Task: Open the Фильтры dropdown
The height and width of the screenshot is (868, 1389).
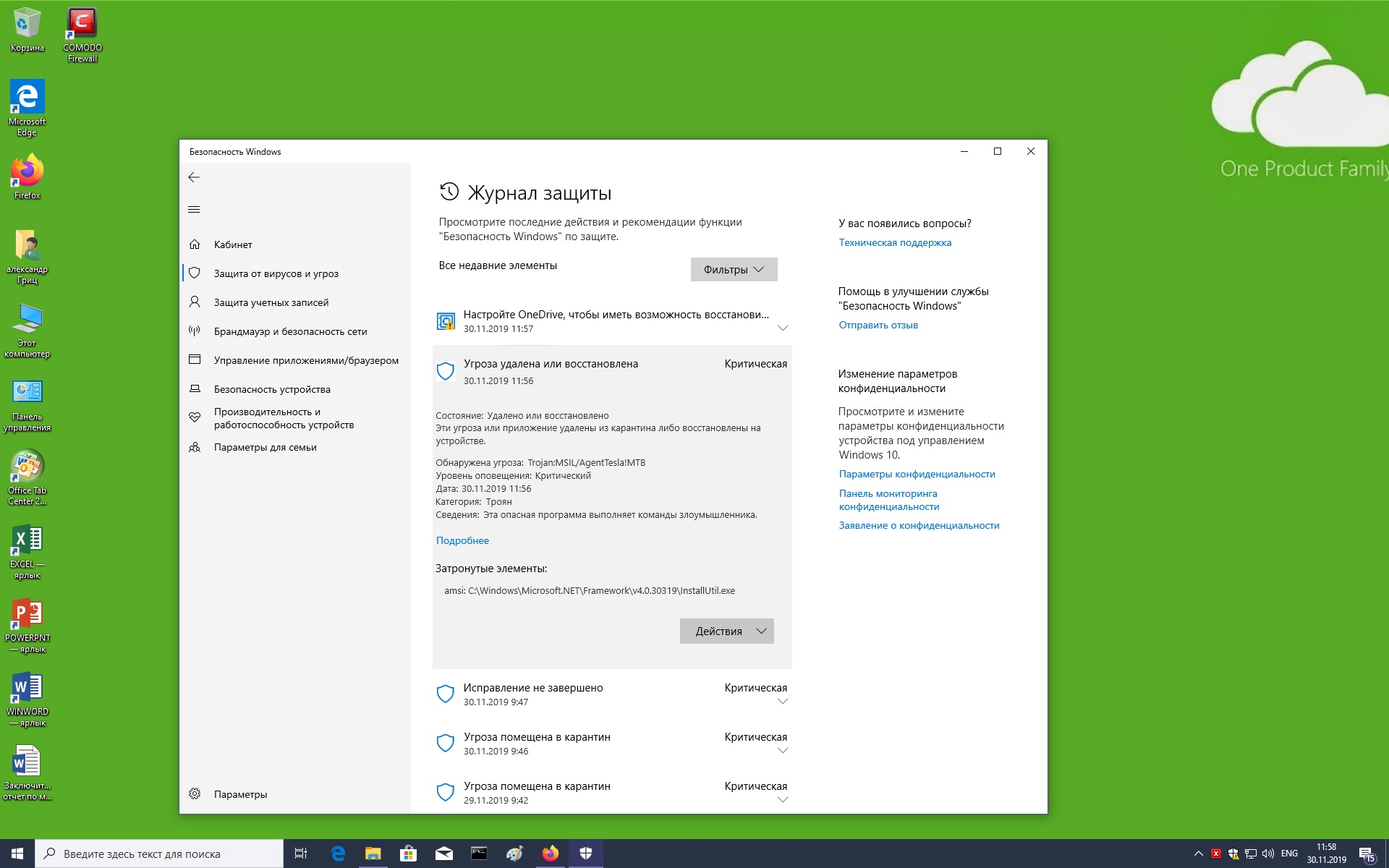Action: (734, 270)
